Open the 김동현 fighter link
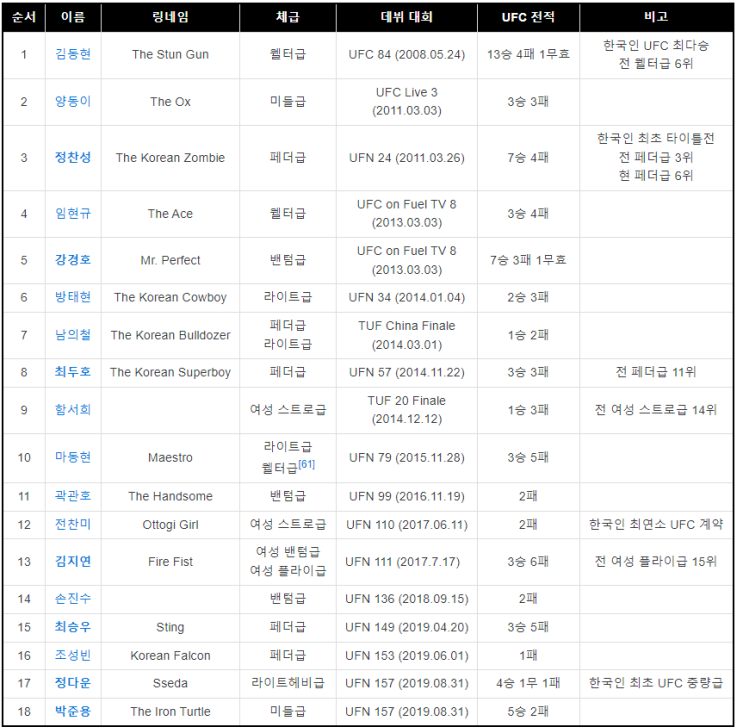 (x=73, y=54)
